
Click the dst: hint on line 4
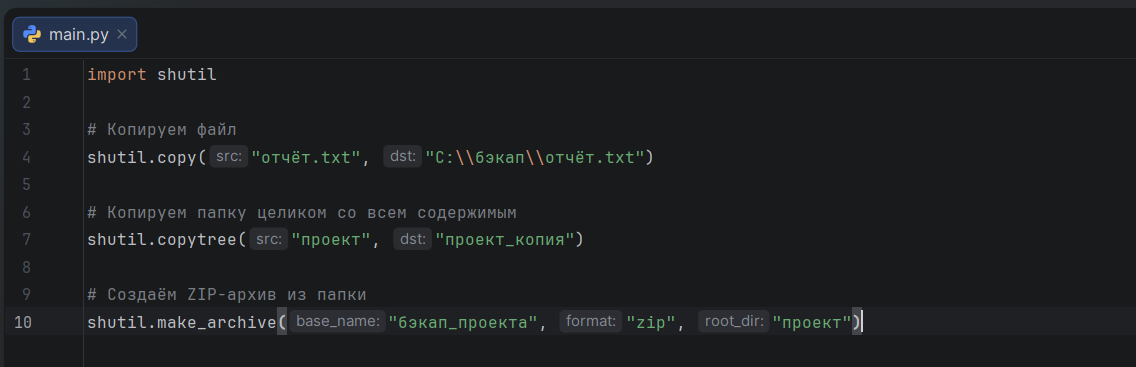(402, 156)
